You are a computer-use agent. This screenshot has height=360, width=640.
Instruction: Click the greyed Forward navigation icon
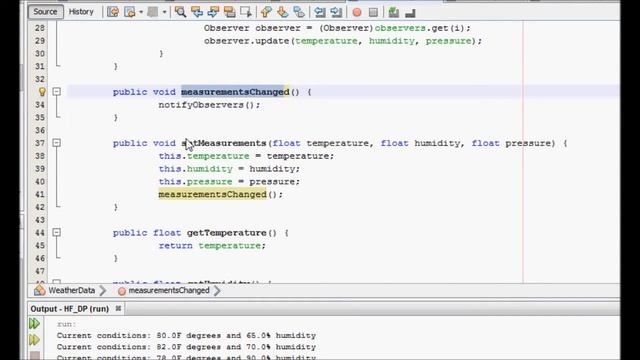(153, 12)
